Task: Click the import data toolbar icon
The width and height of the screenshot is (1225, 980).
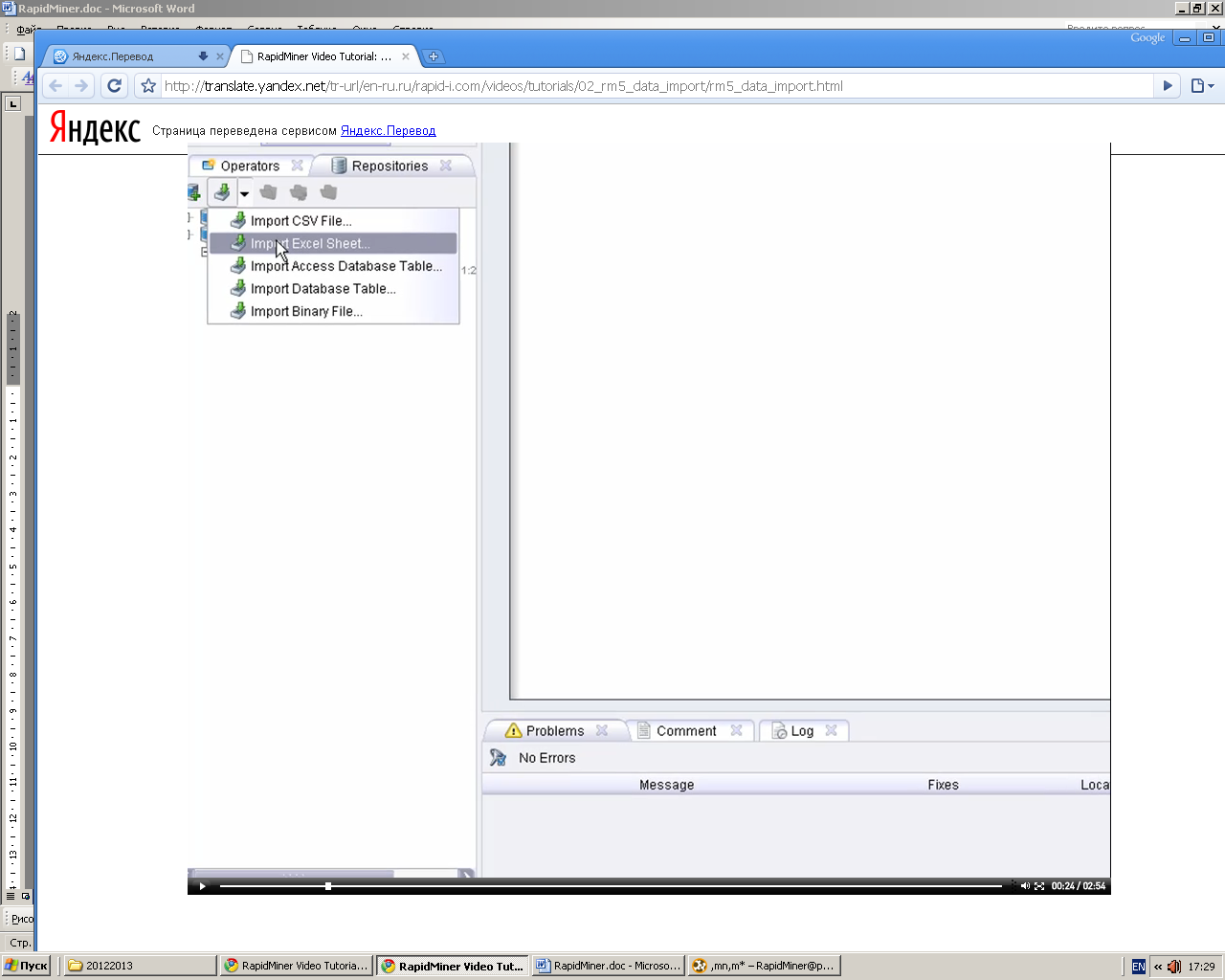Action: tap(222, 192)
